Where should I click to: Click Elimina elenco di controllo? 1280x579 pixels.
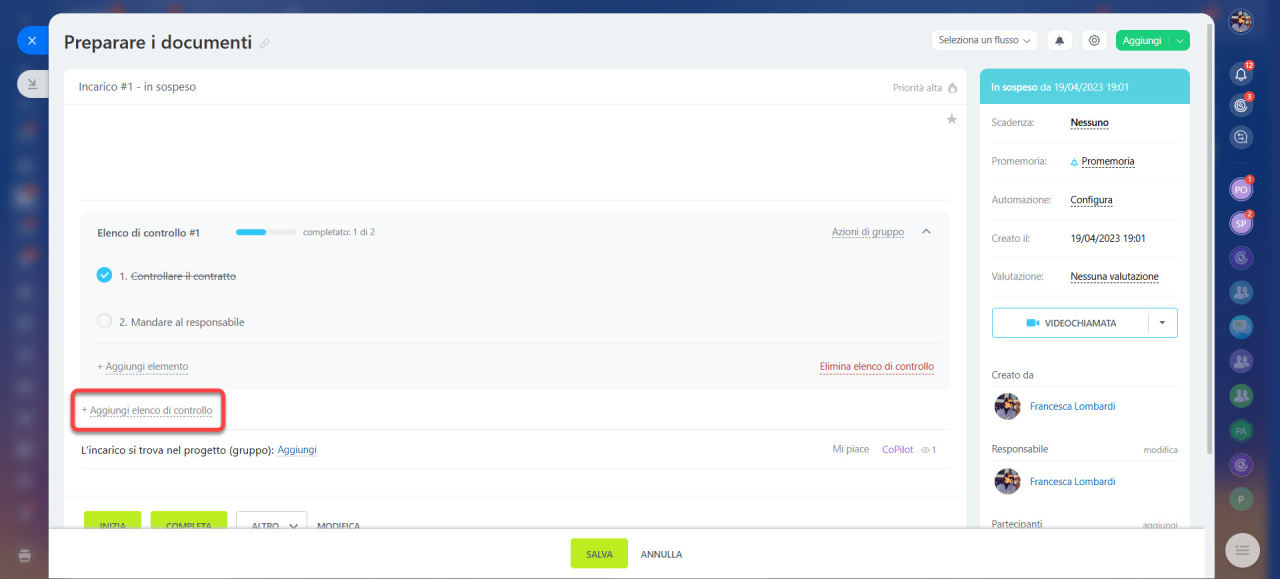click(x=877, y=367)
